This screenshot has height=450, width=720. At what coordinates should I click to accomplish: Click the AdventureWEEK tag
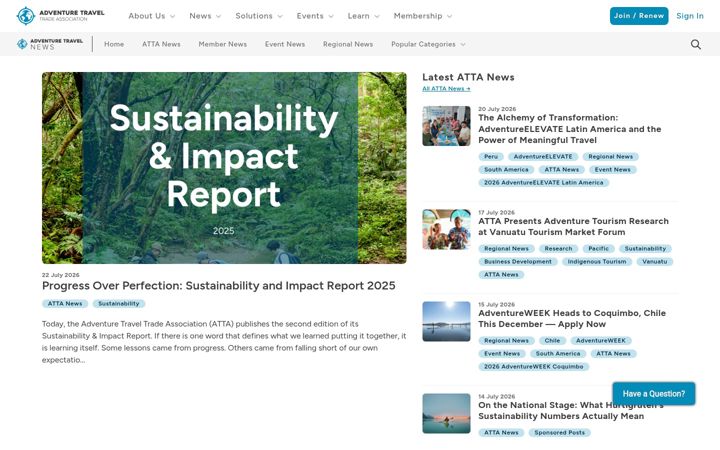601,341
